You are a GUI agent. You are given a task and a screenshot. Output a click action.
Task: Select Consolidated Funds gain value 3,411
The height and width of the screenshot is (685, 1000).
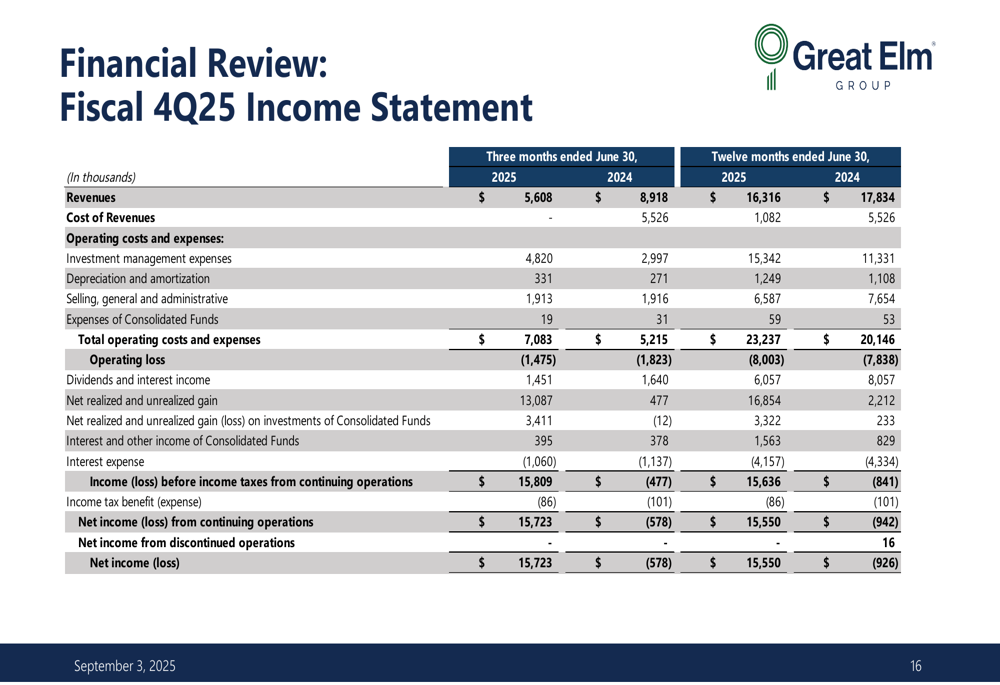click(x=539, y=421)
